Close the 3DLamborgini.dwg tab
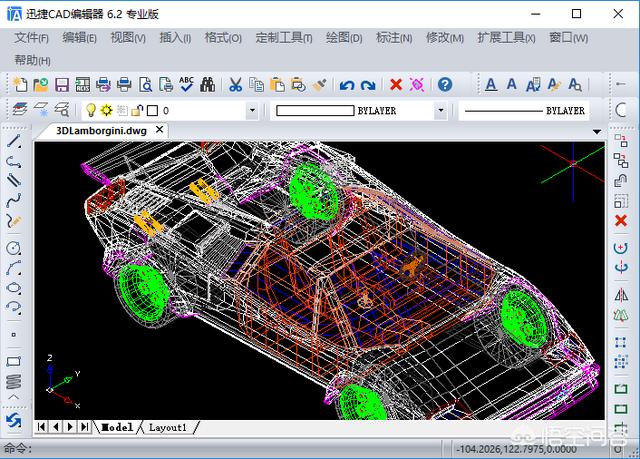The image size is (640, 459). point(158,130)
